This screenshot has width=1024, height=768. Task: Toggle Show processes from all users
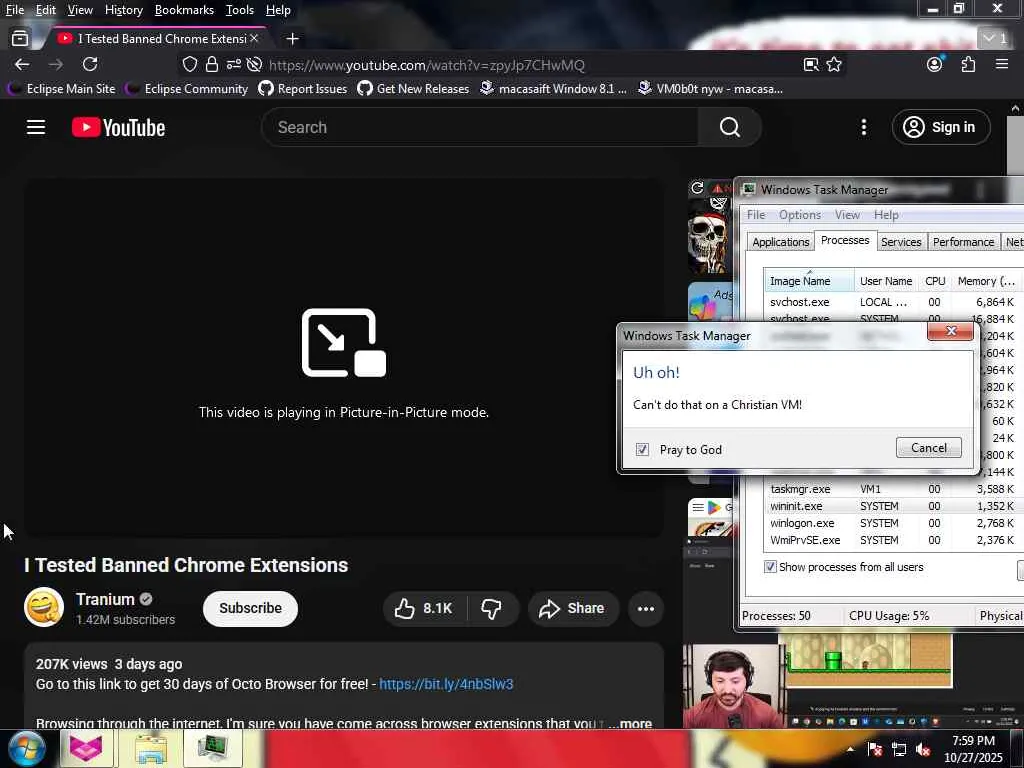[x=771, y=567]
